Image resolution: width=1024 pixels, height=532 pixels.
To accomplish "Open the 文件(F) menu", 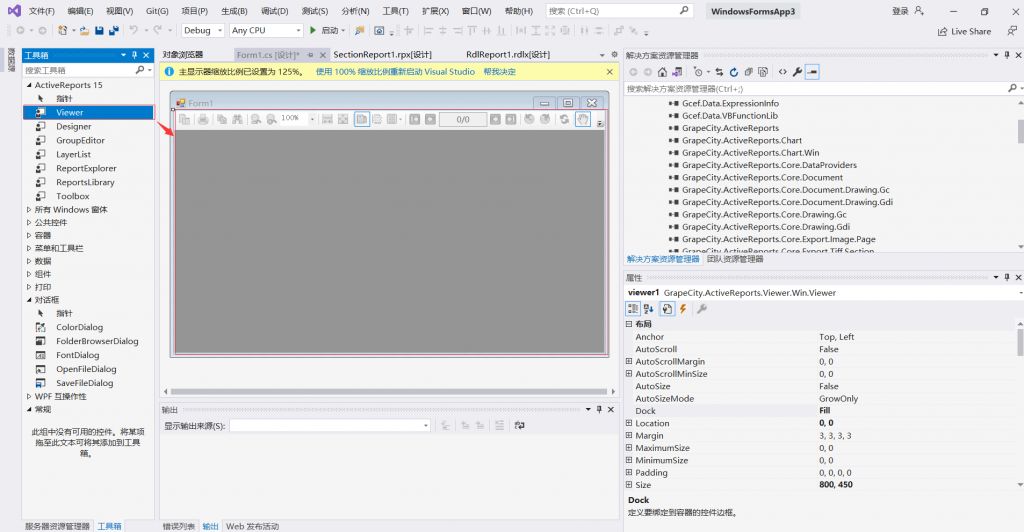I will tap(41, 11).
